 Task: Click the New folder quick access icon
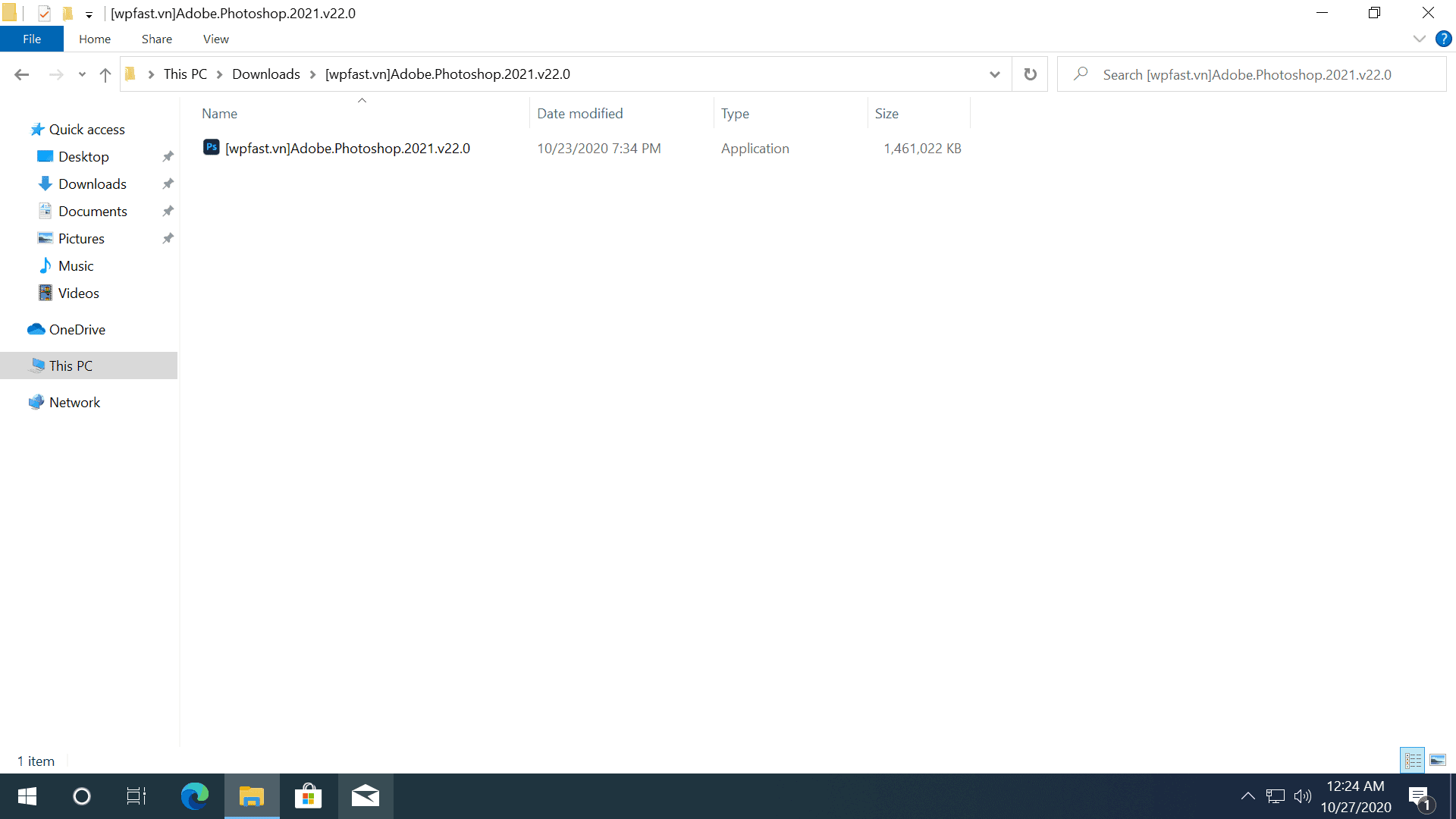[x=67, y=14]
